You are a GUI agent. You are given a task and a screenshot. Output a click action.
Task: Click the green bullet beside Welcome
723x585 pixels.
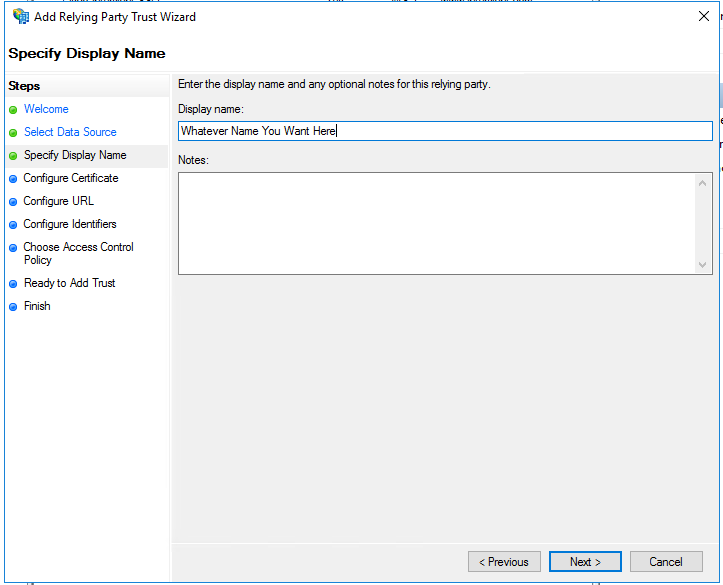coord(13,110)
